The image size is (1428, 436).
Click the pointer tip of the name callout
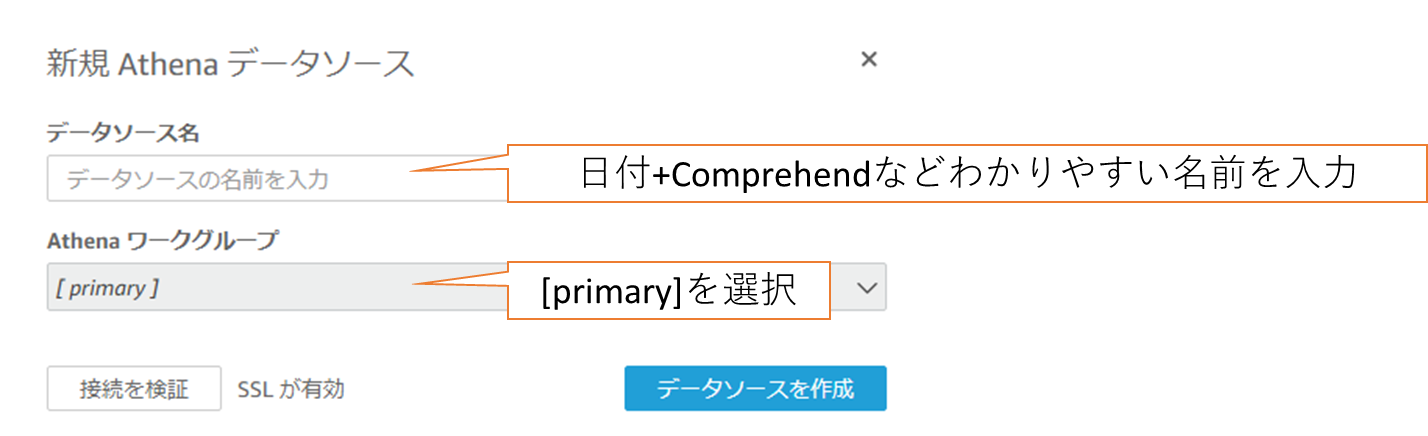[412, 173]
